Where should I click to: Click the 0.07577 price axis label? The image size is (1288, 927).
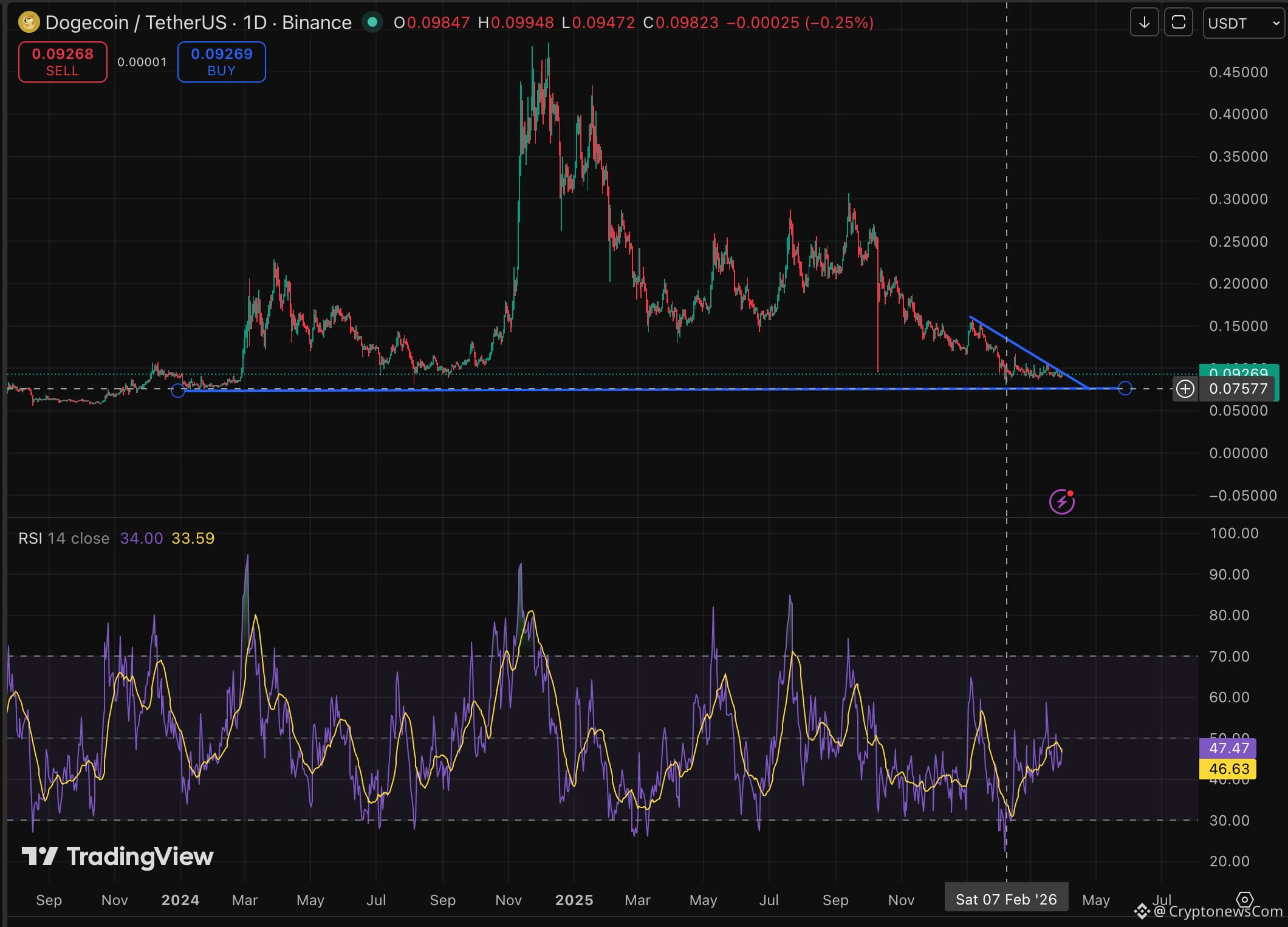(1238, 389)
